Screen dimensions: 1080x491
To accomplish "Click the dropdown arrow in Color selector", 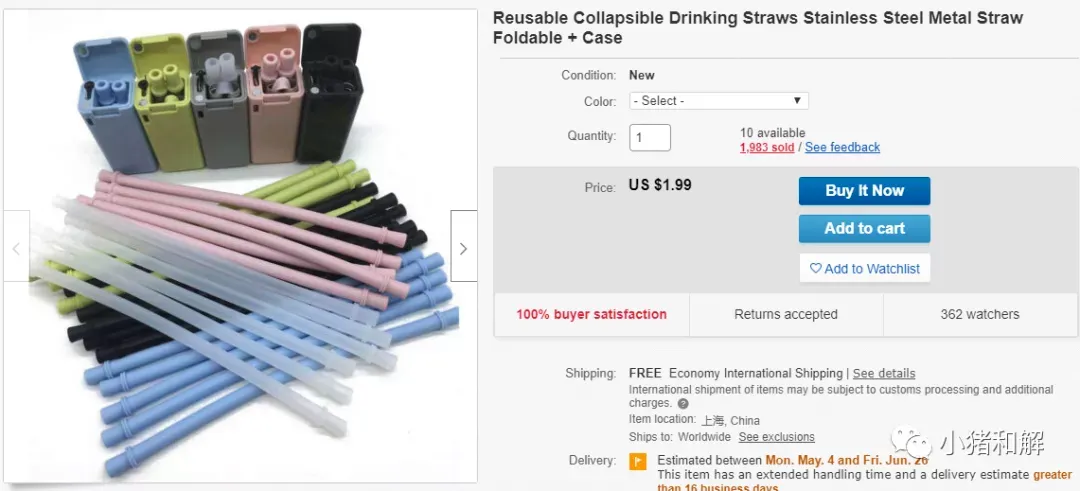I will (x=797, y=101).
